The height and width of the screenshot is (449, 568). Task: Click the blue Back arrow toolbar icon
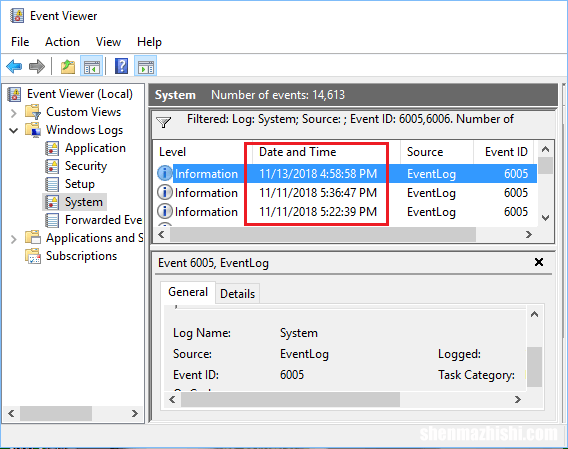(14, 67)
